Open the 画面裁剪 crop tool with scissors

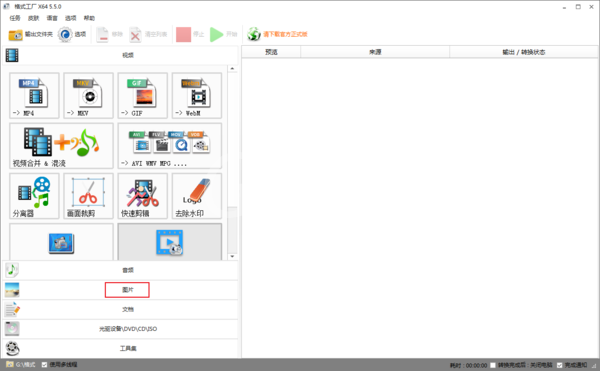88,196
